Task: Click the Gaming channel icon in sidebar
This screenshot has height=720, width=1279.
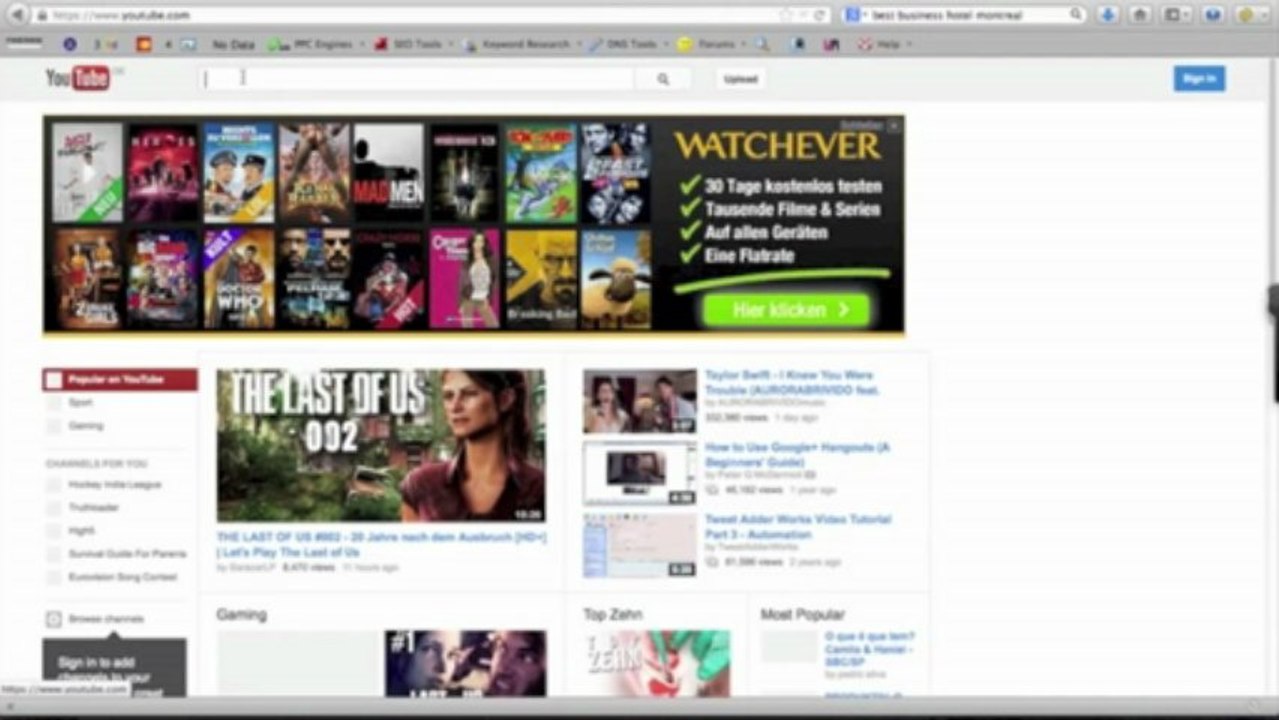Action: click(54, 426)
